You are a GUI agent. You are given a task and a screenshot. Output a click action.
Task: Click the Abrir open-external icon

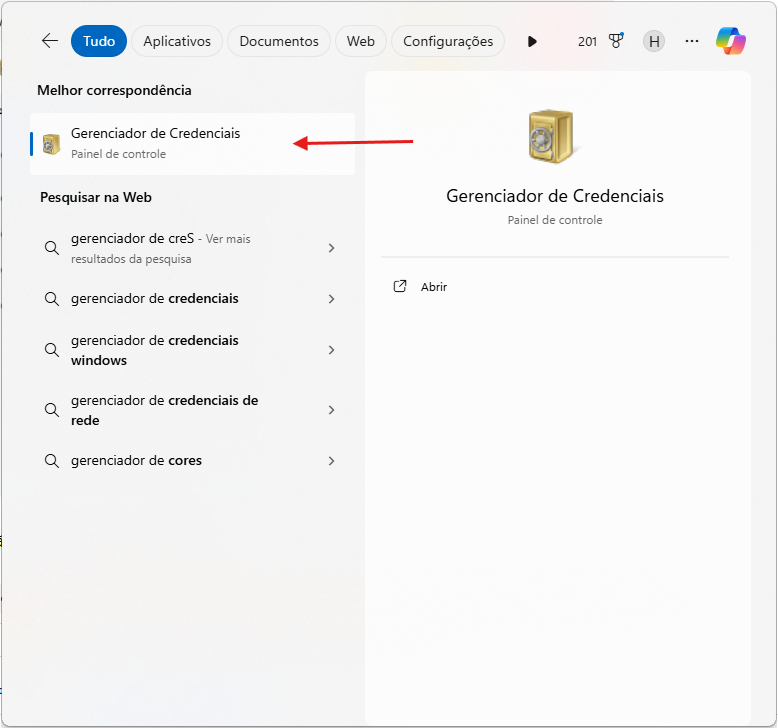click(x=400, y=286)
